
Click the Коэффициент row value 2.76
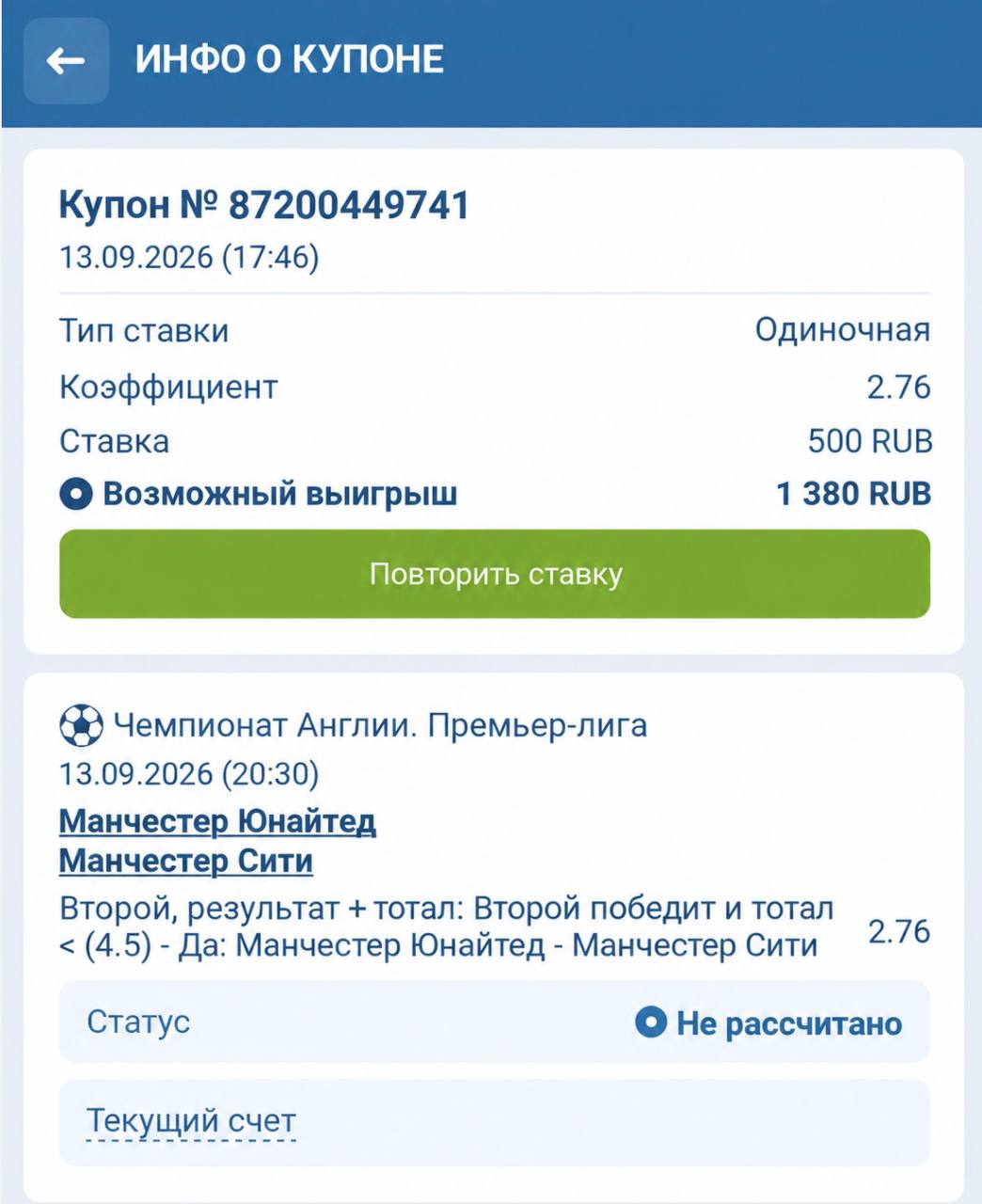click(x=899, y=387)
